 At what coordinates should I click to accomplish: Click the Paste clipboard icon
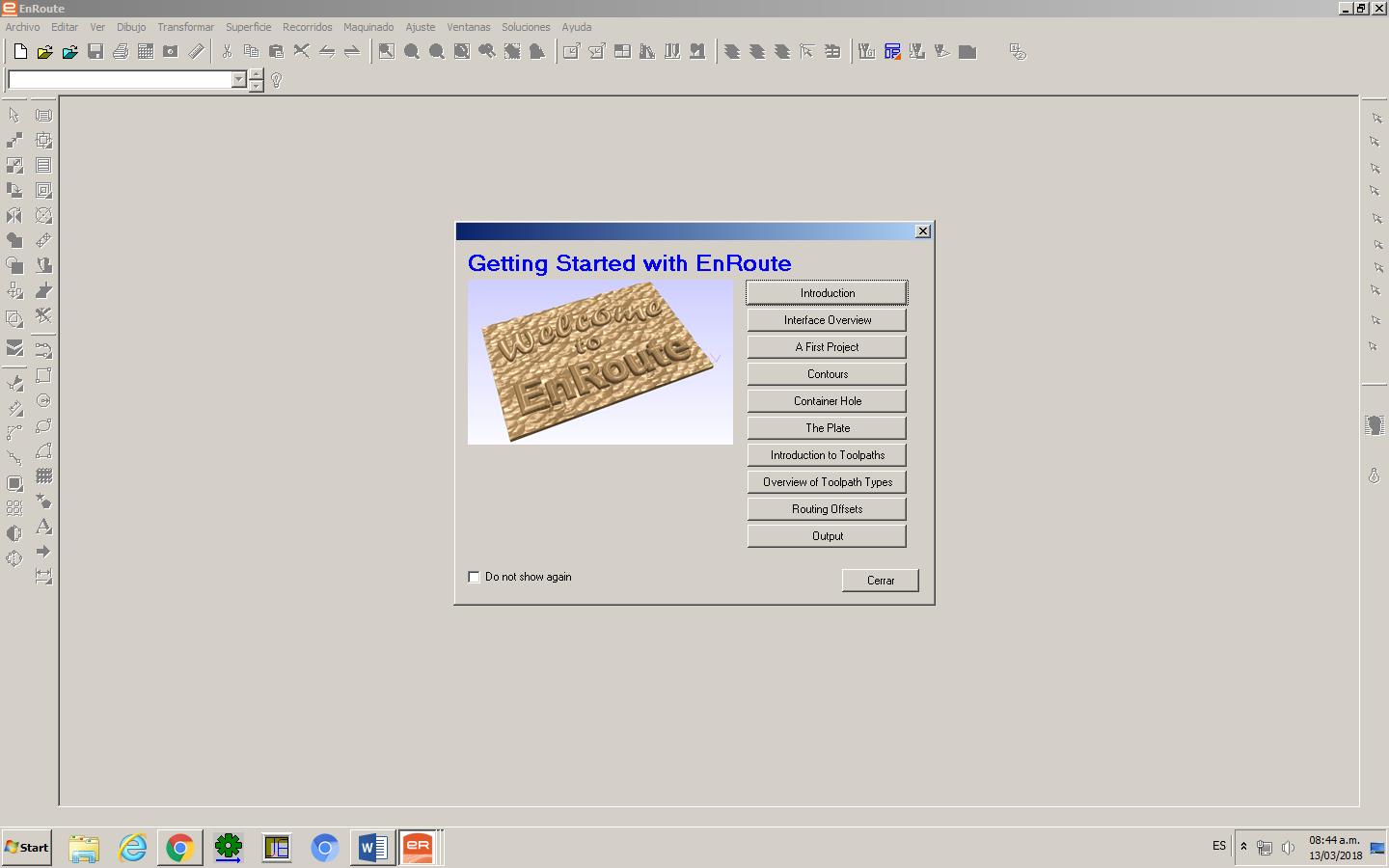click(x=277, y=52)
